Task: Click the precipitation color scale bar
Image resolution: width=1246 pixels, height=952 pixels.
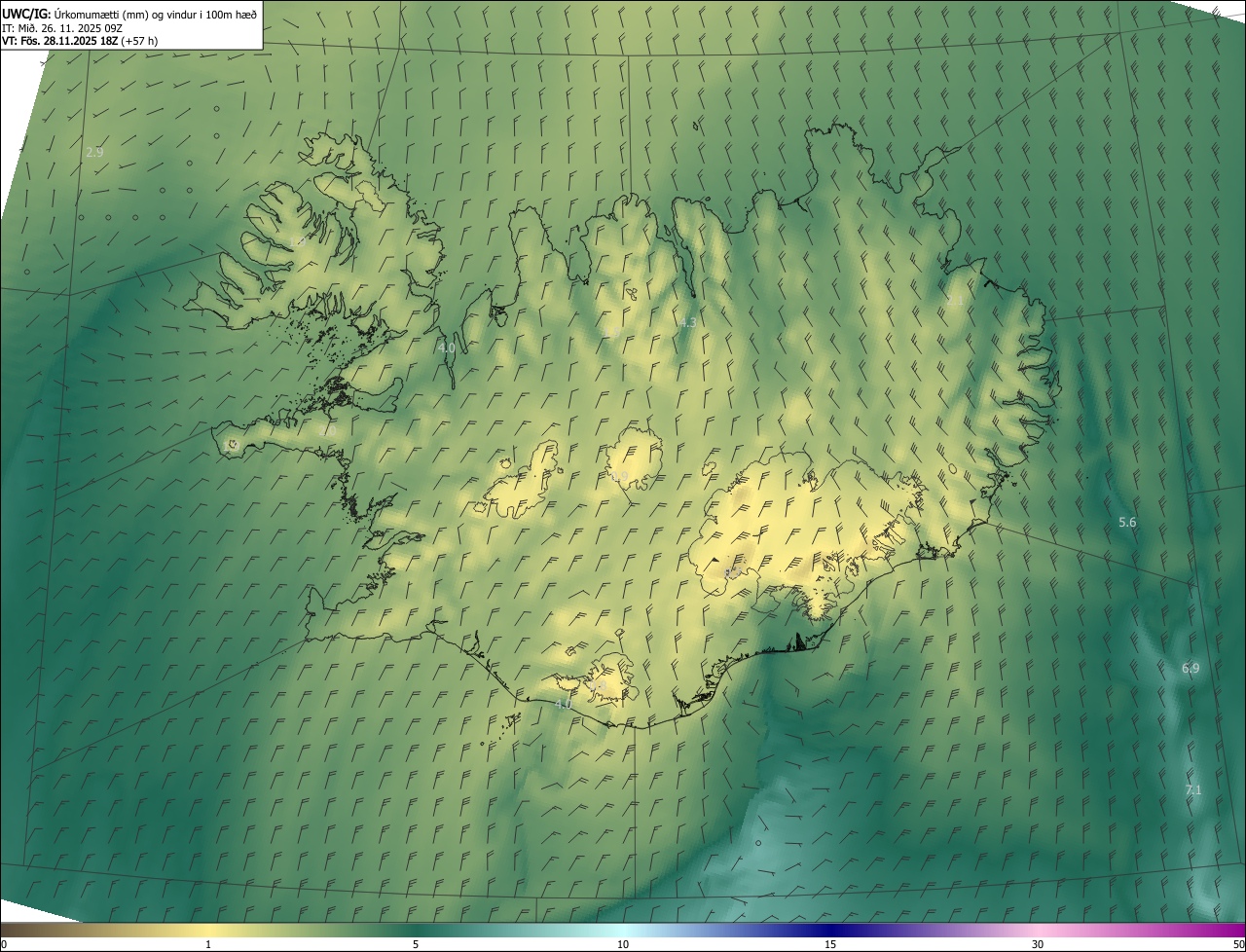Action: [x=623, y=930]
